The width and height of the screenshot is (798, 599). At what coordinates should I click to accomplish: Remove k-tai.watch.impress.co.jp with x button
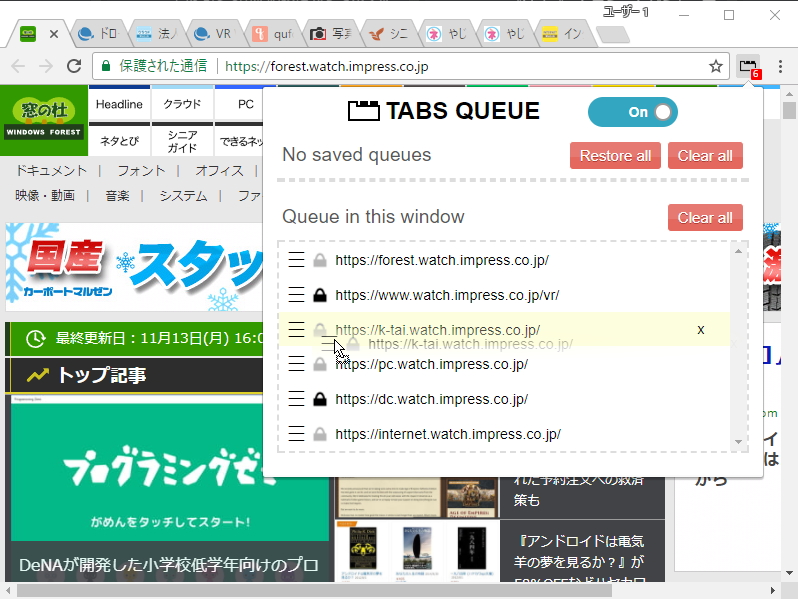pos(701,330)
